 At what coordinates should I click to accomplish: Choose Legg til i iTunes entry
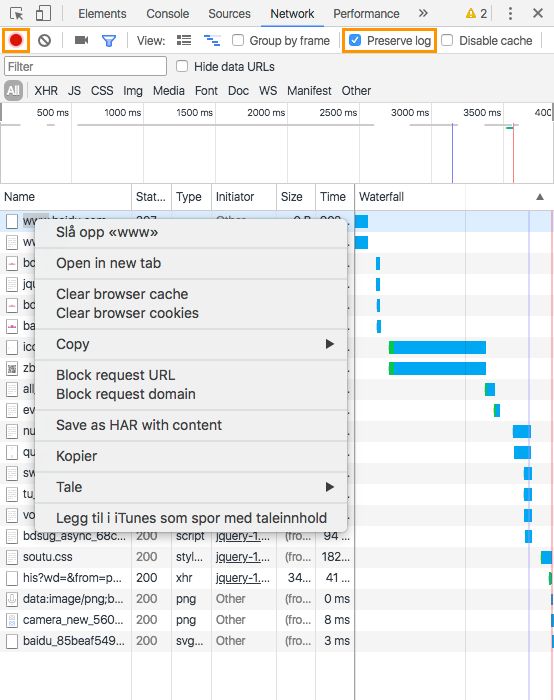191,518
